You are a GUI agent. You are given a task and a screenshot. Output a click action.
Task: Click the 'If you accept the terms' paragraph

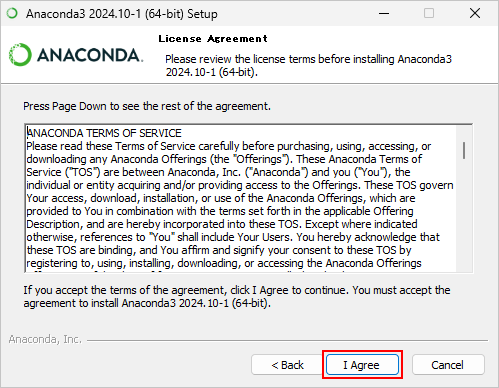[x=237, y=296]
